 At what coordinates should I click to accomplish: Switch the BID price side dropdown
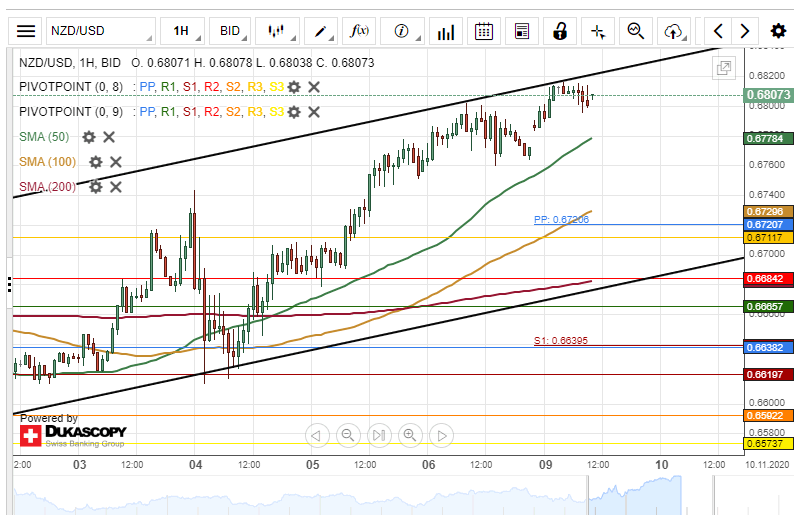[230, 31]
